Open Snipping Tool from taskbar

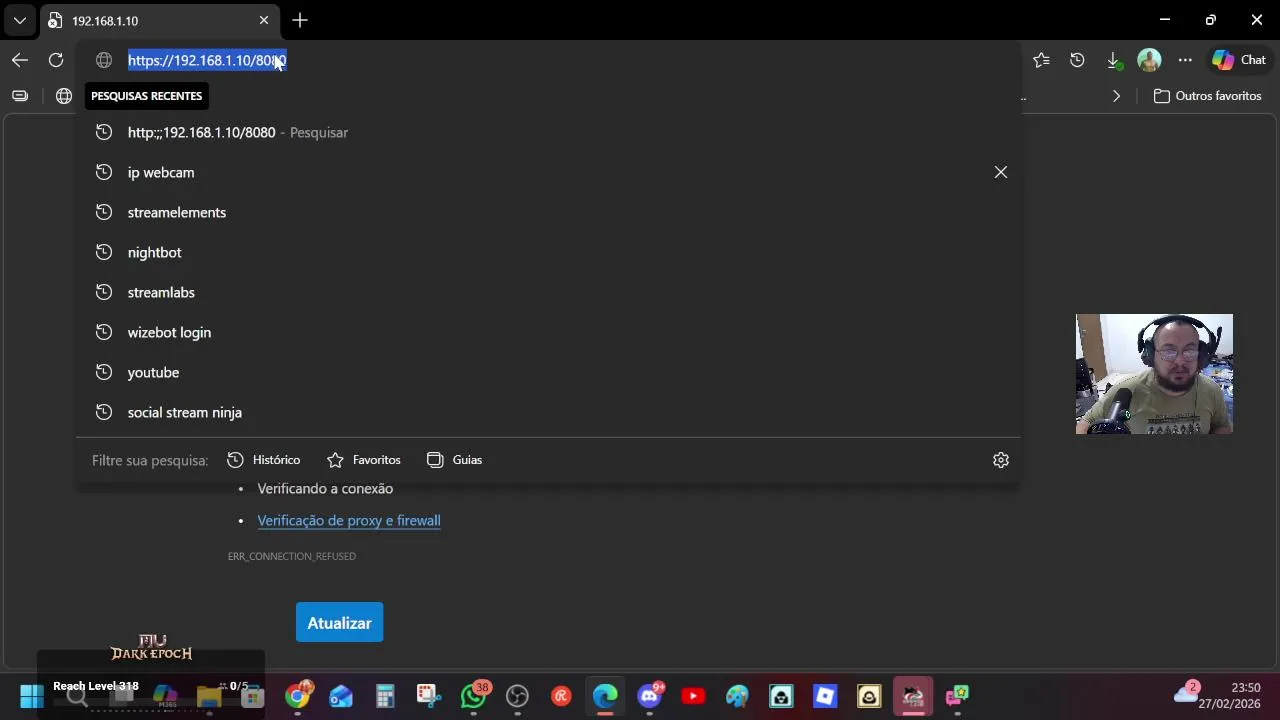click(x=429, y=696)
